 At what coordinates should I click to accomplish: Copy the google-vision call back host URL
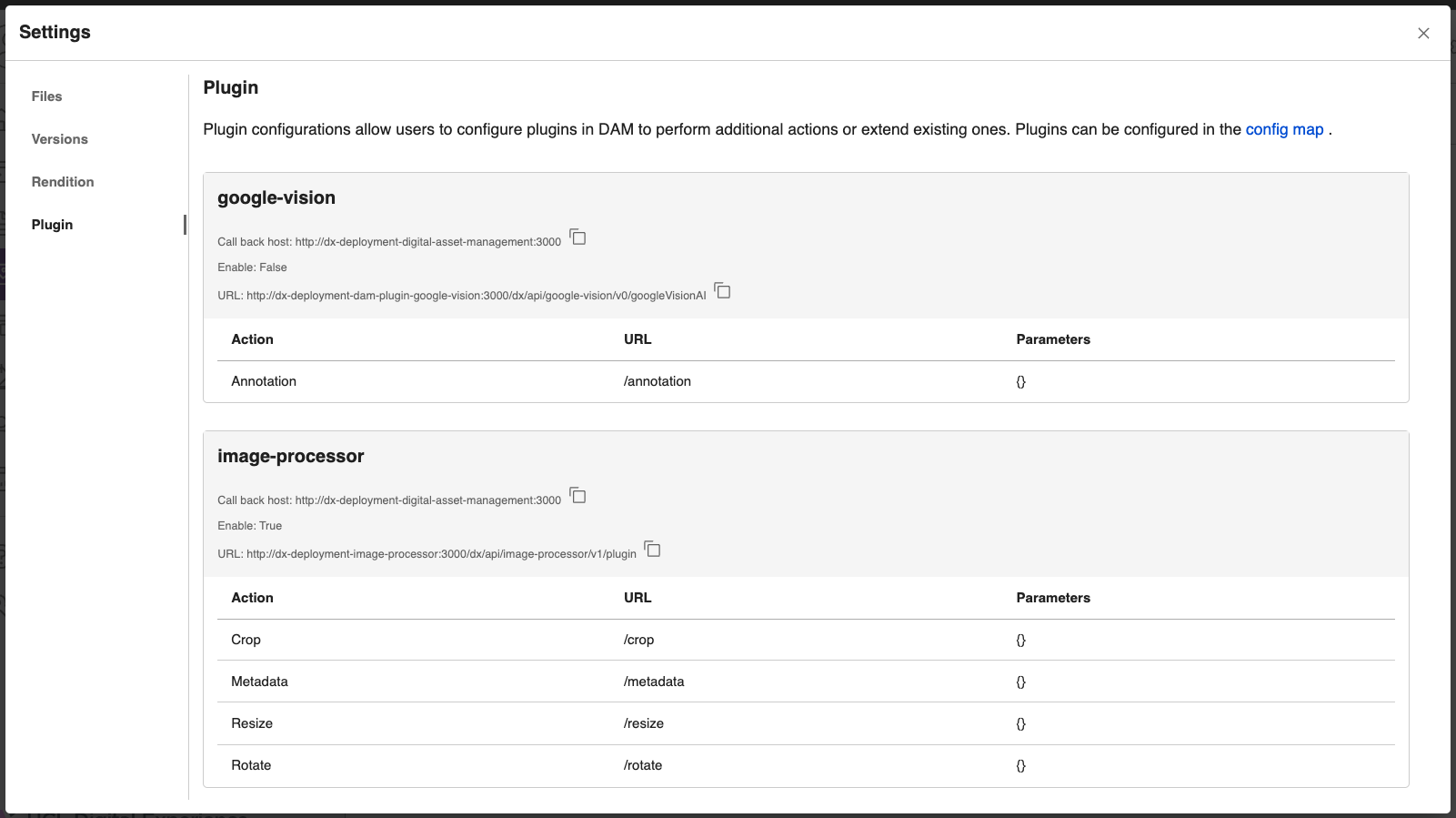click(578, 237)
